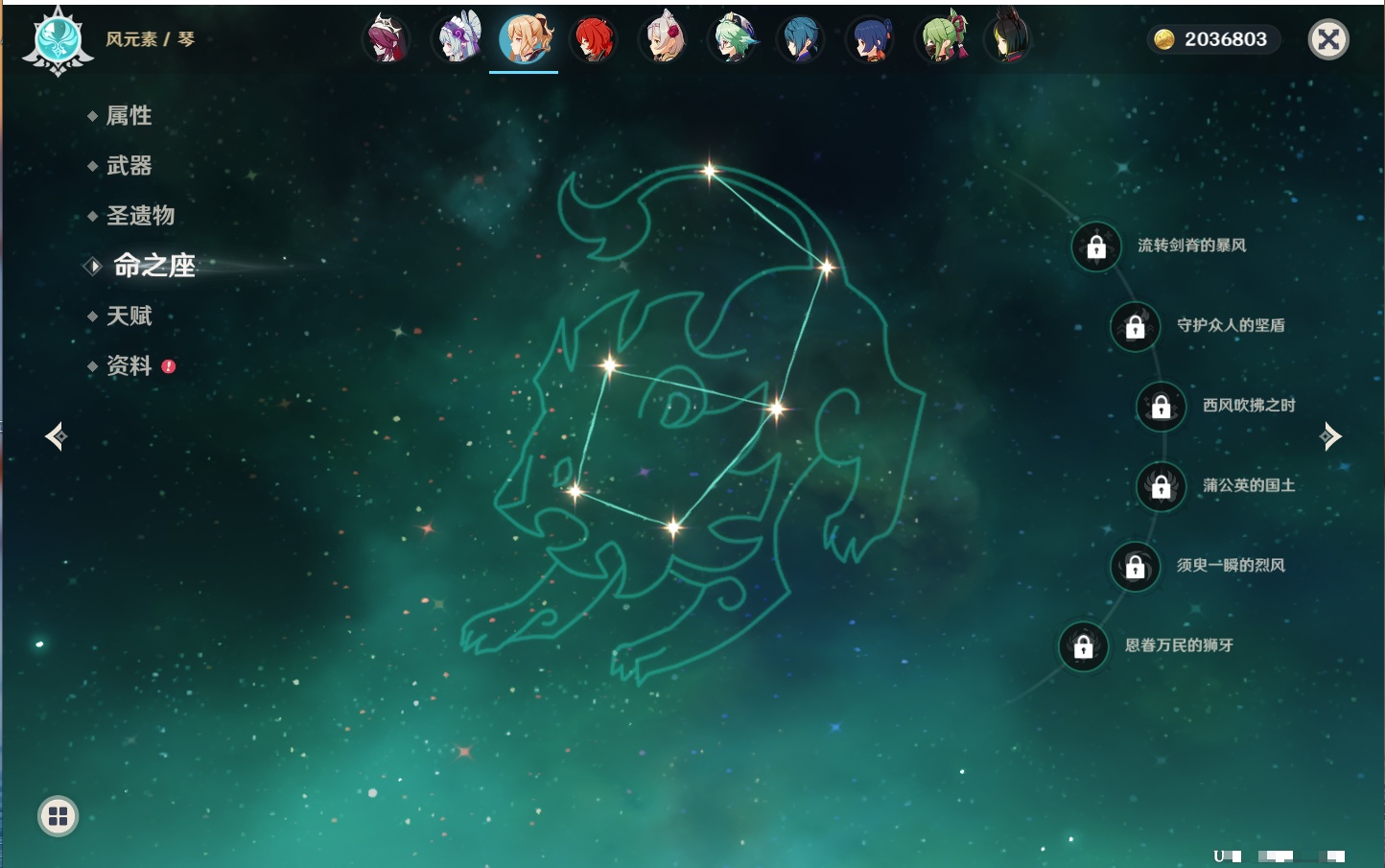Click the lock icon beside 西风吹拂之时
Image resolution: width=1385 pixels, height=868 pixels.
click(x=1162, y=407)
